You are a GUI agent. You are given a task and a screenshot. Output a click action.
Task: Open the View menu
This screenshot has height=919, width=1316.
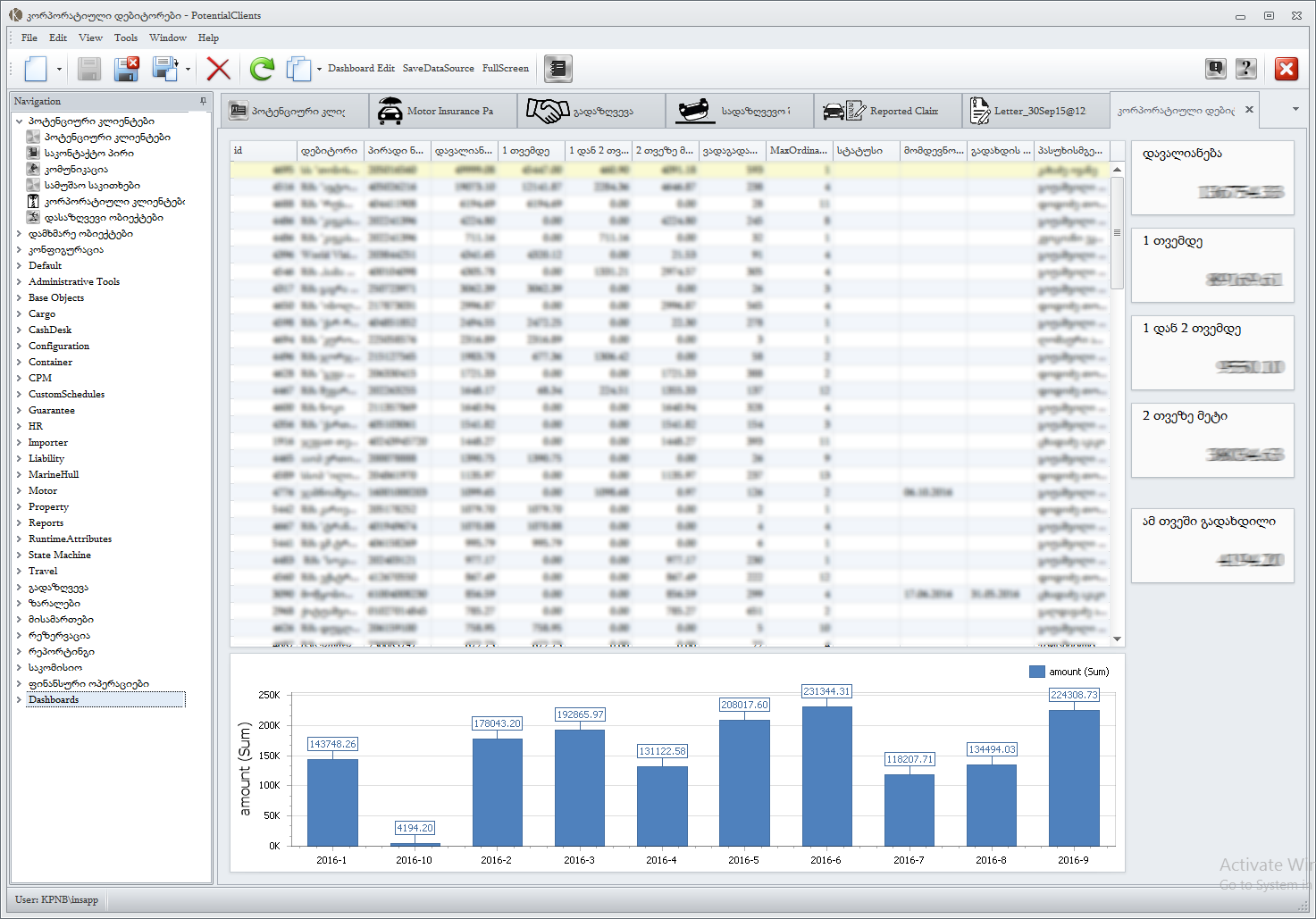90,38
